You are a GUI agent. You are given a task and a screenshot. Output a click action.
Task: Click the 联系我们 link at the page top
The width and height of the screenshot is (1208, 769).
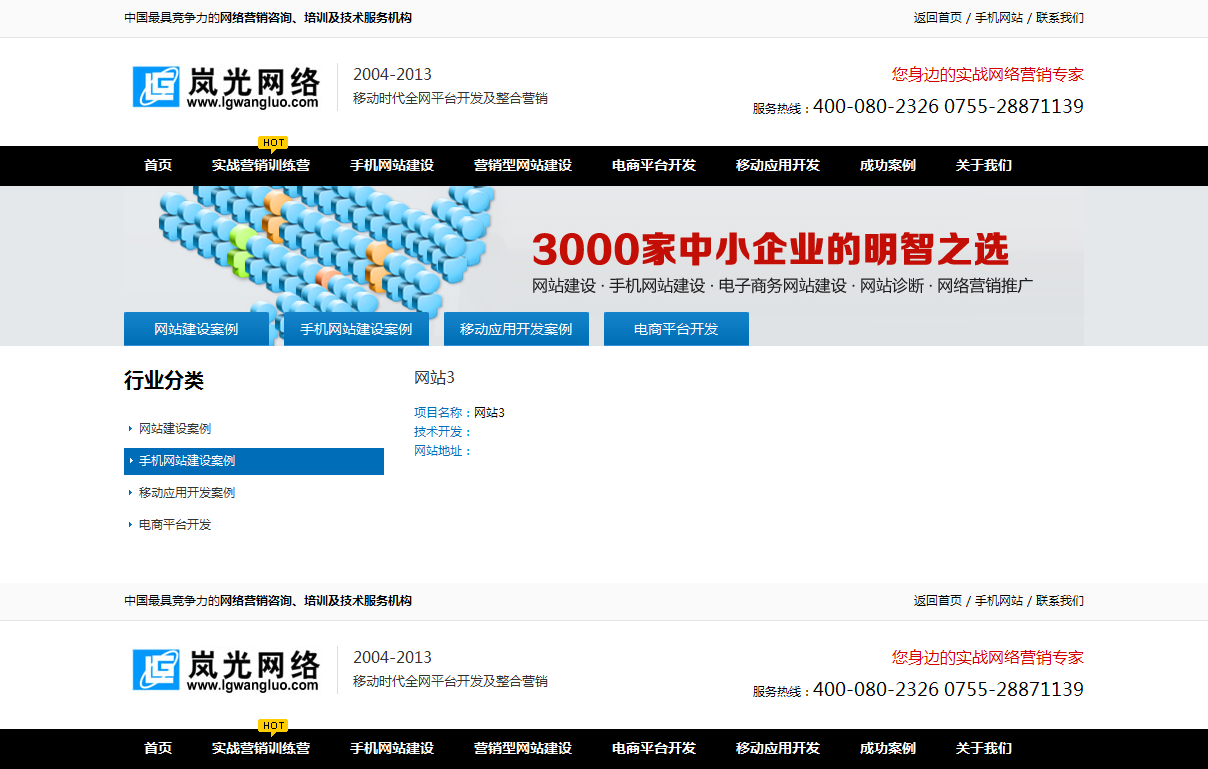1059,18
